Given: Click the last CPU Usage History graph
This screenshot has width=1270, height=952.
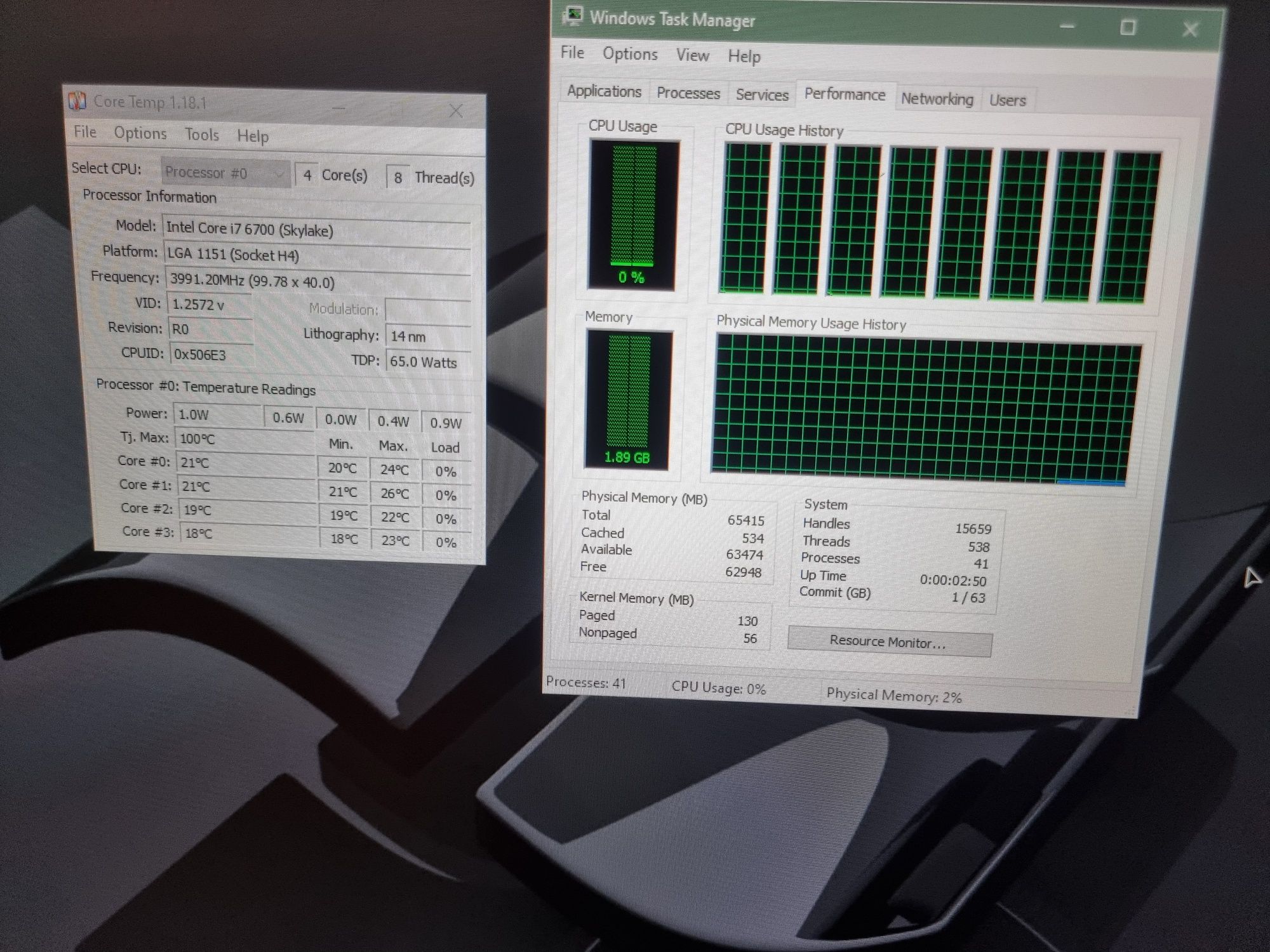Looking at the screenshot, I should (x=1130, y=228).
